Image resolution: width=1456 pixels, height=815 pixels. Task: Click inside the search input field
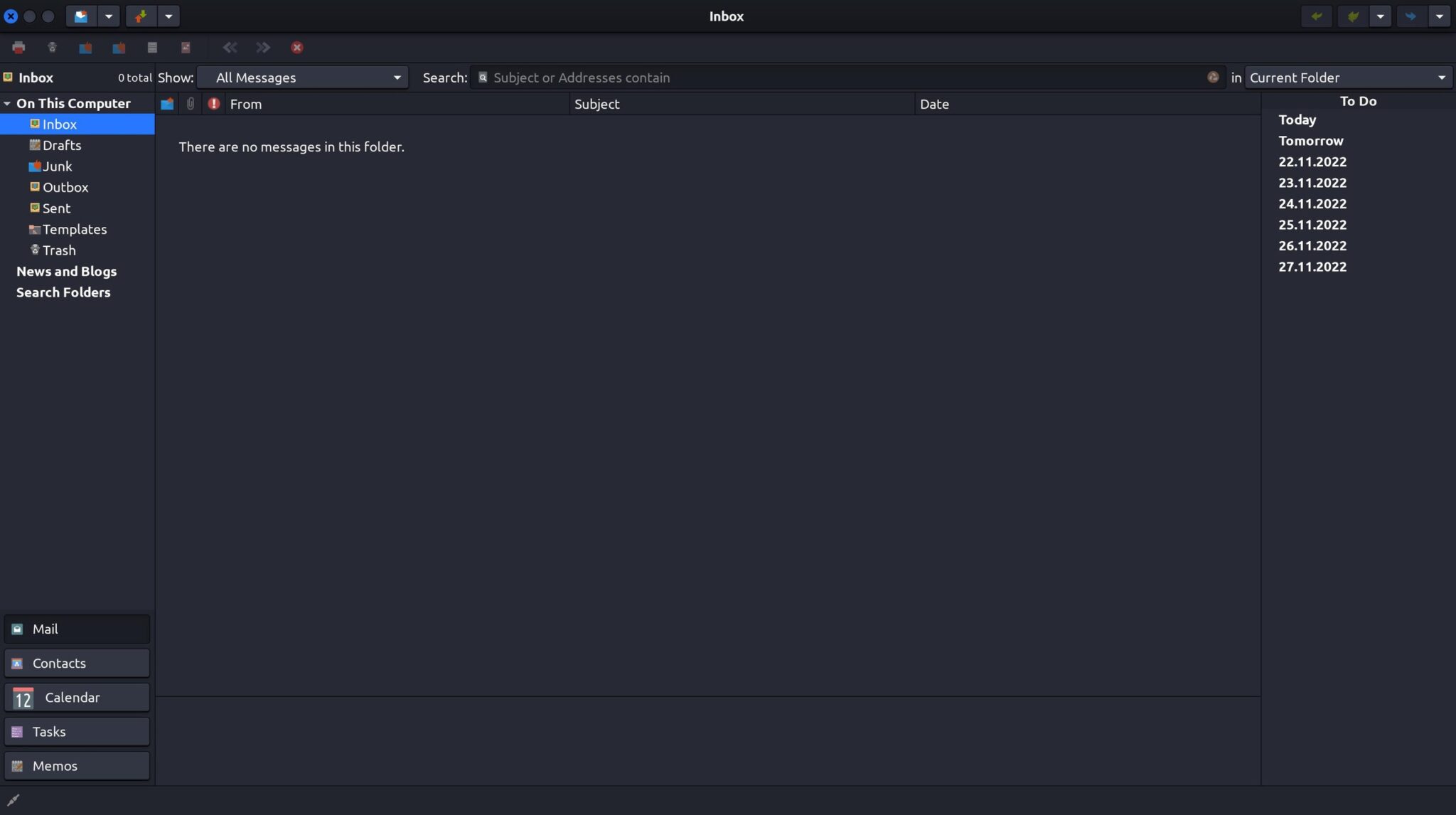pyautogui.click(x=782, y=77)
